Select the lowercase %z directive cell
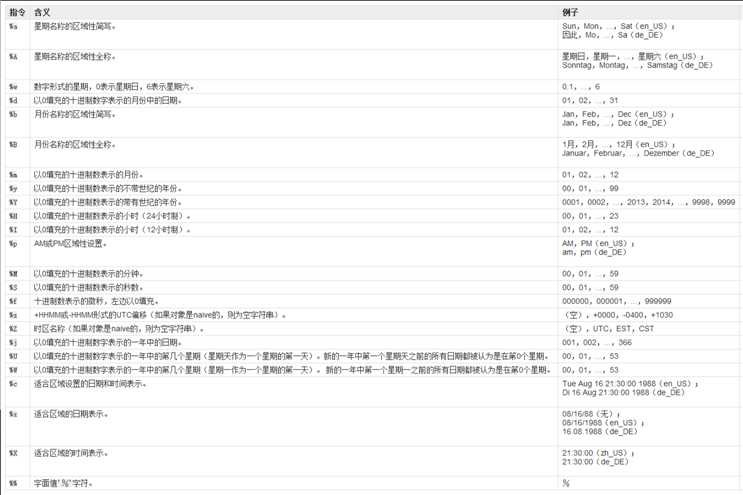This screenshot has width=743, height=495. coord(13,315)
